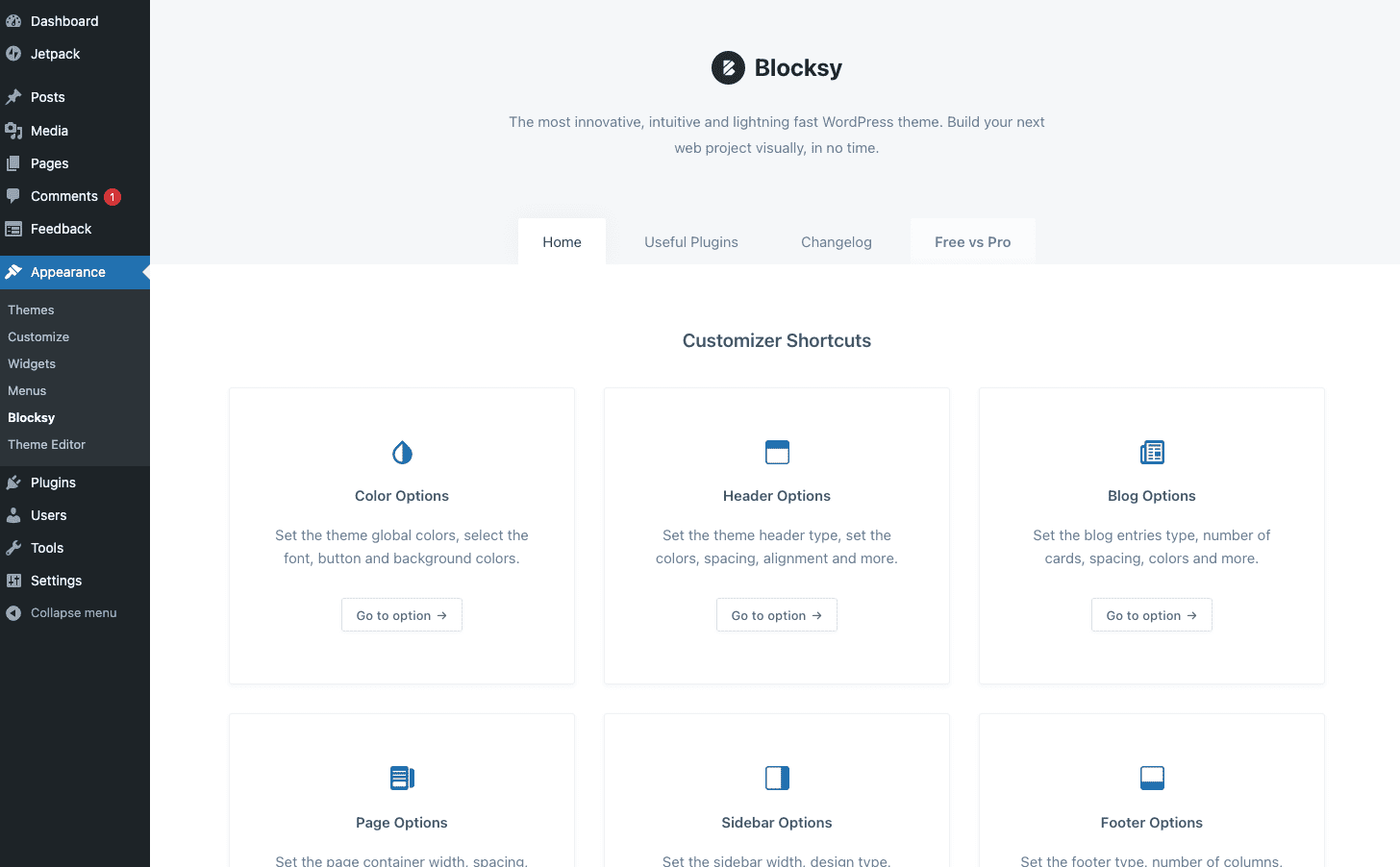Click the Sidebar Options layout icon

(777, 778)
